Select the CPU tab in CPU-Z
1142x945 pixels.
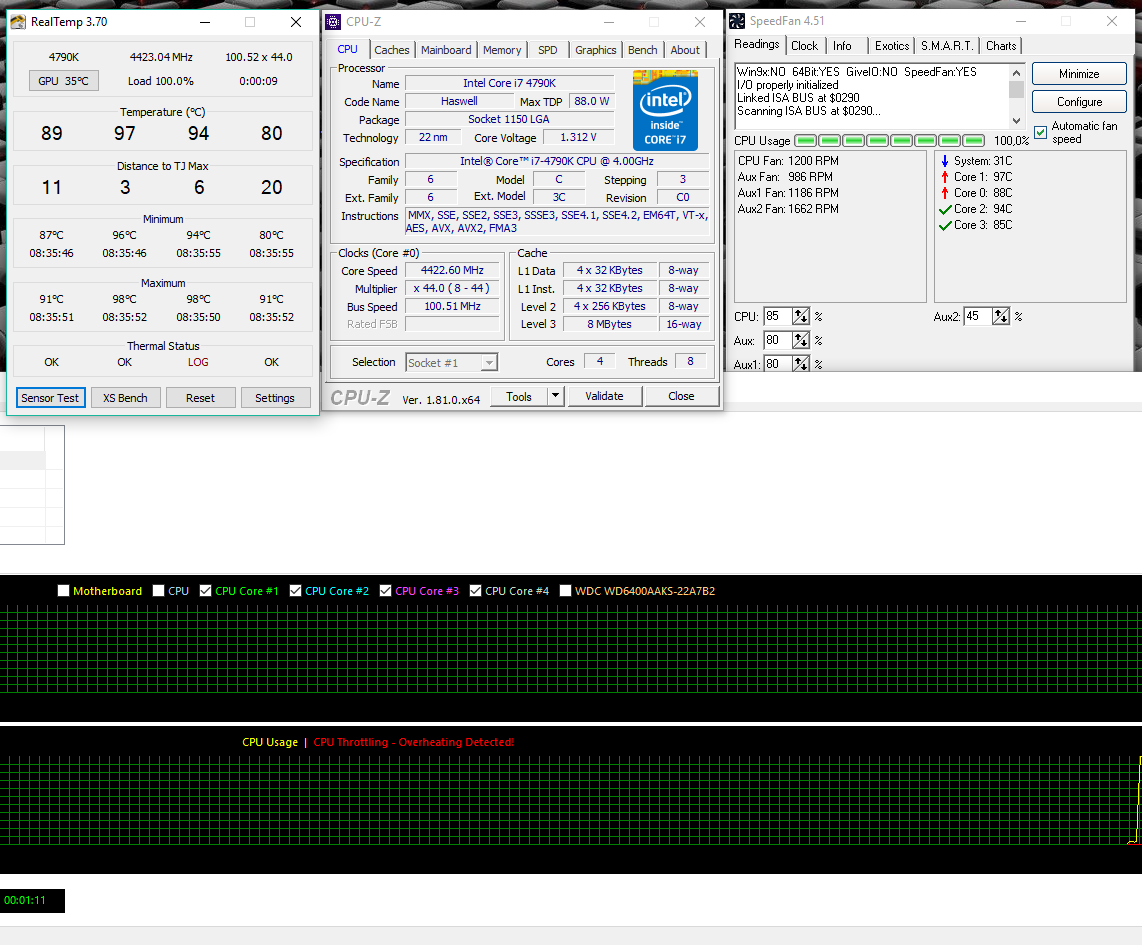[x=347, y=49]
